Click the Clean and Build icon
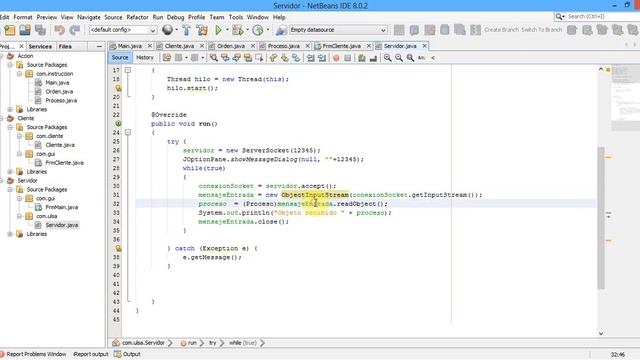The image size is (640, 360). click(x=202, y=30)
